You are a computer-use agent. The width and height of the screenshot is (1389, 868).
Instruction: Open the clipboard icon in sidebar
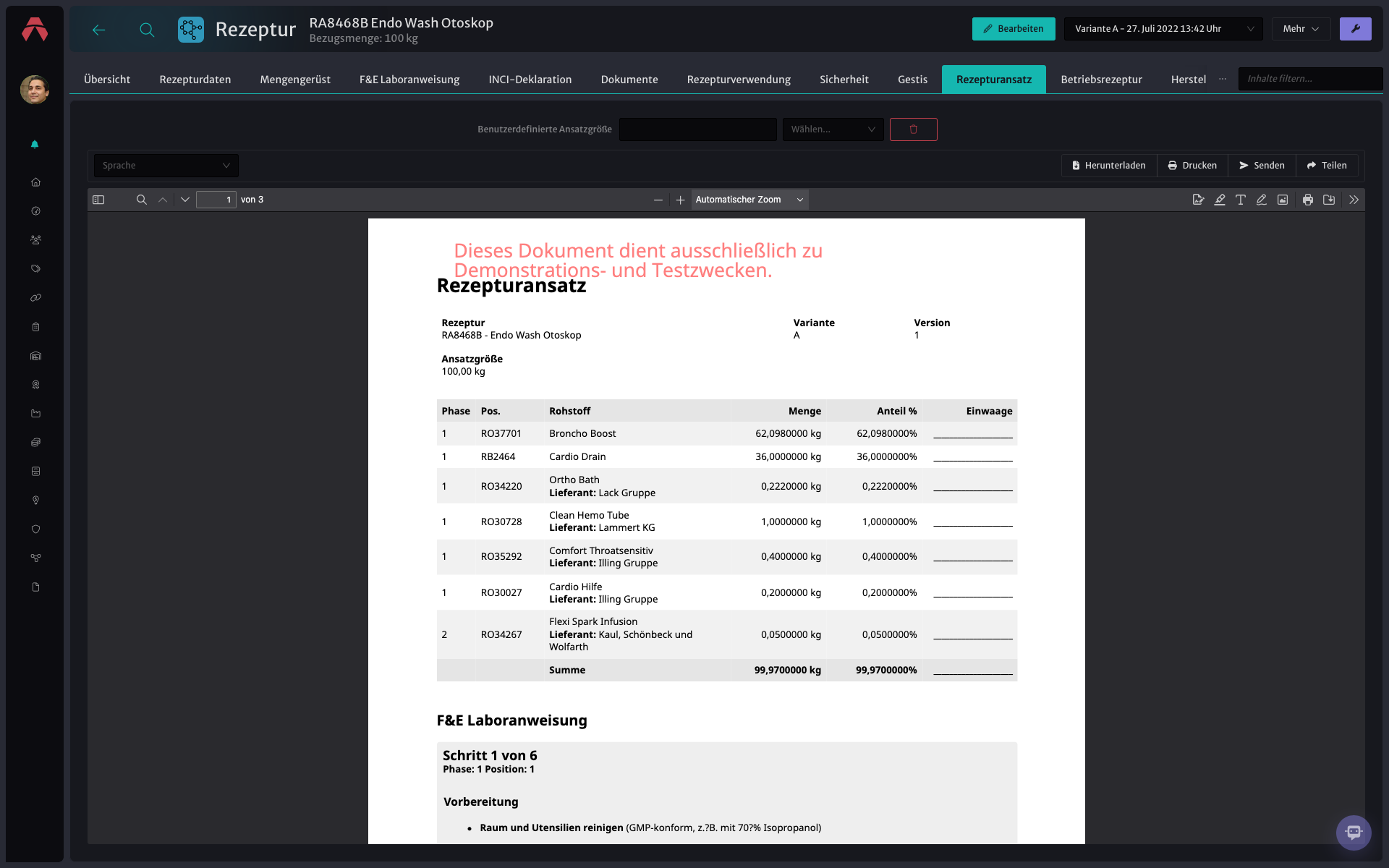(35, 327)
